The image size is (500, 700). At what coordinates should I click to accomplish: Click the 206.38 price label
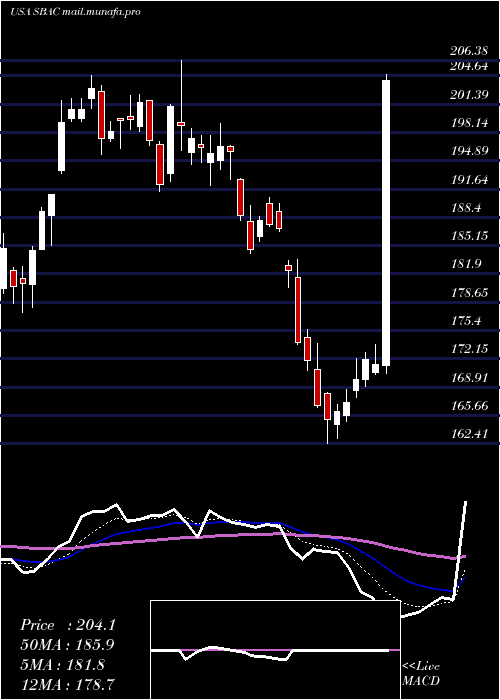467,51
